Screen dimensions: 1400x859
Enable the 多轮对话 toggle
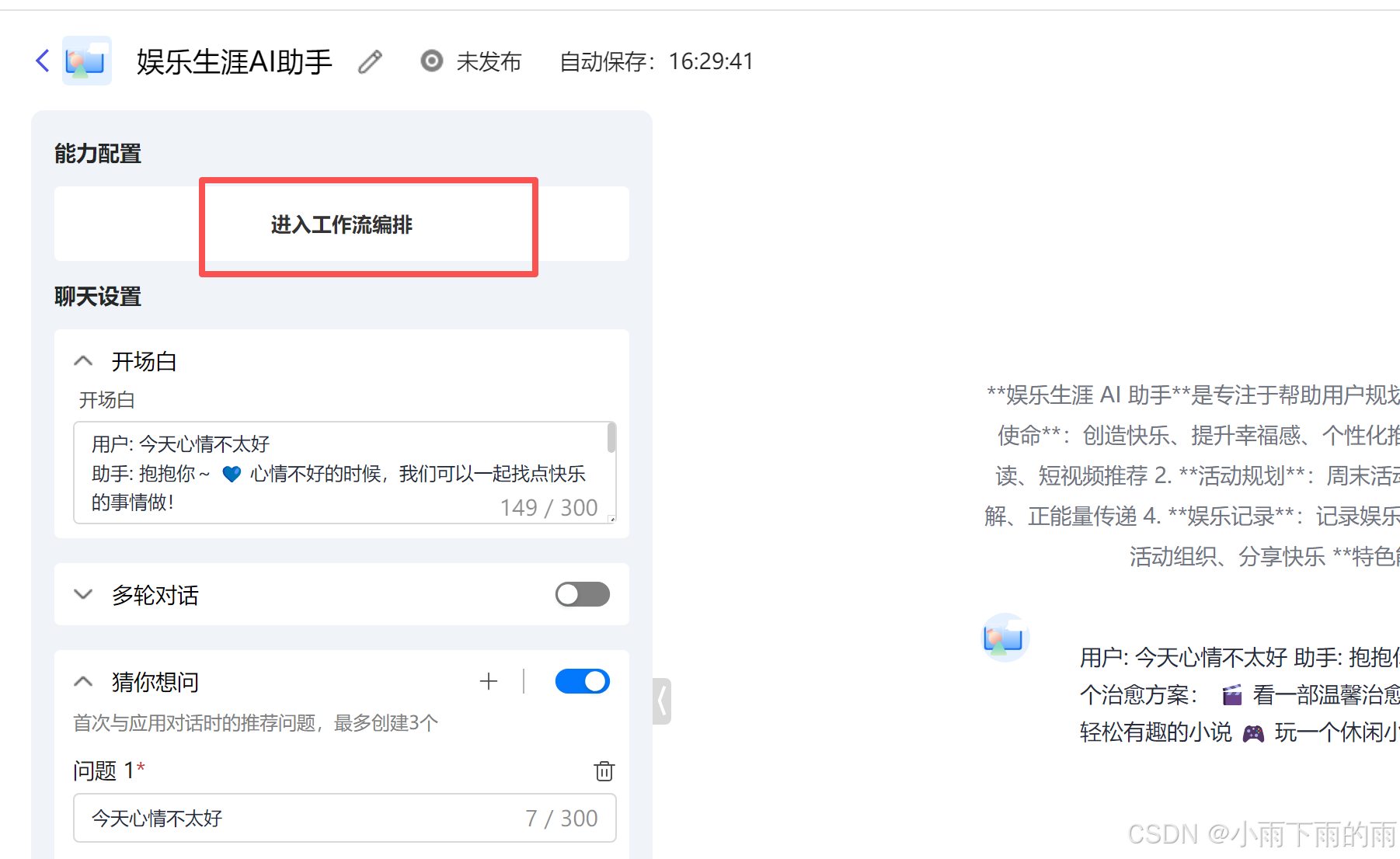pos(582,594)
